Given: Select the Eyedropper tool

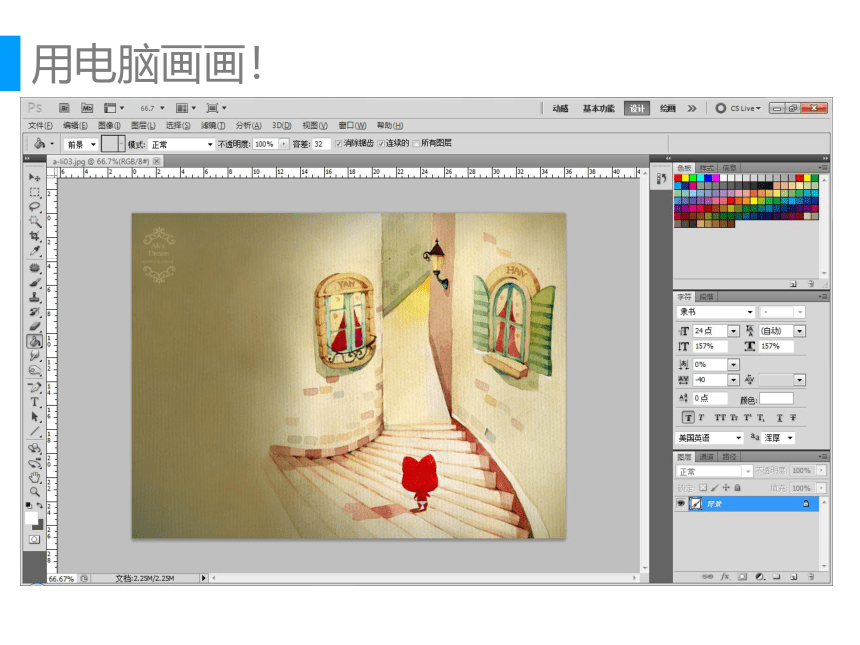Looking at the screenshot, I should [x=35, y=251].
